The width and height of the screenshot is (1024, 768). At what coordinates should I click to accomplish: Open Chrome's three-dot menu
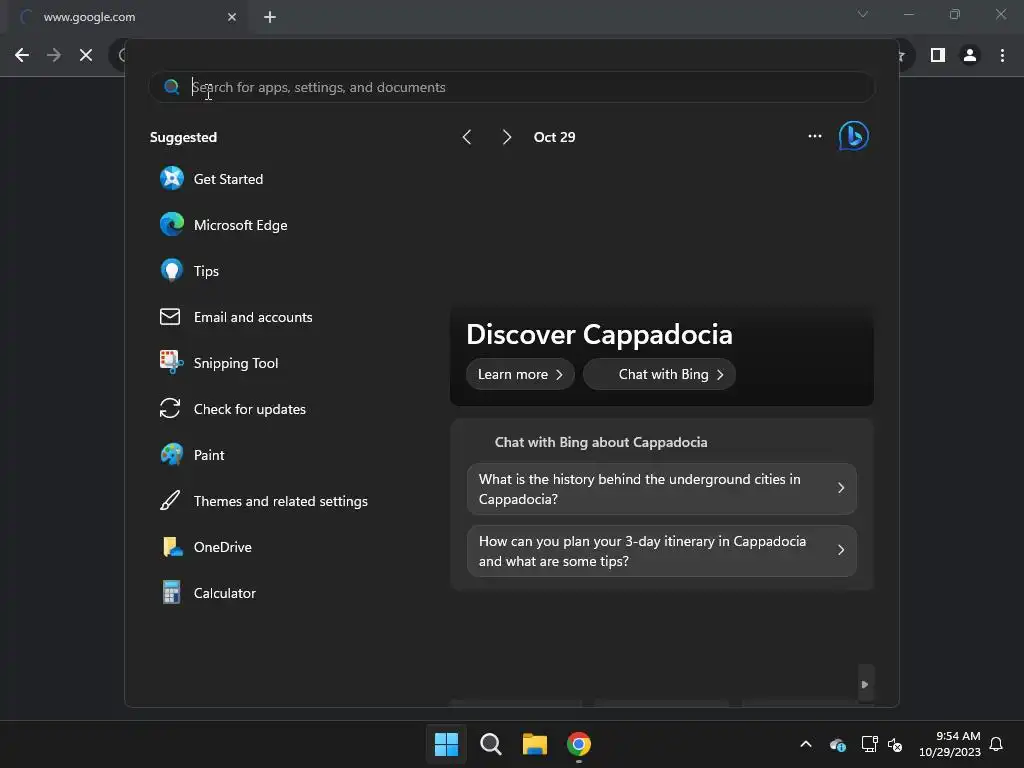click(1002, 56)
